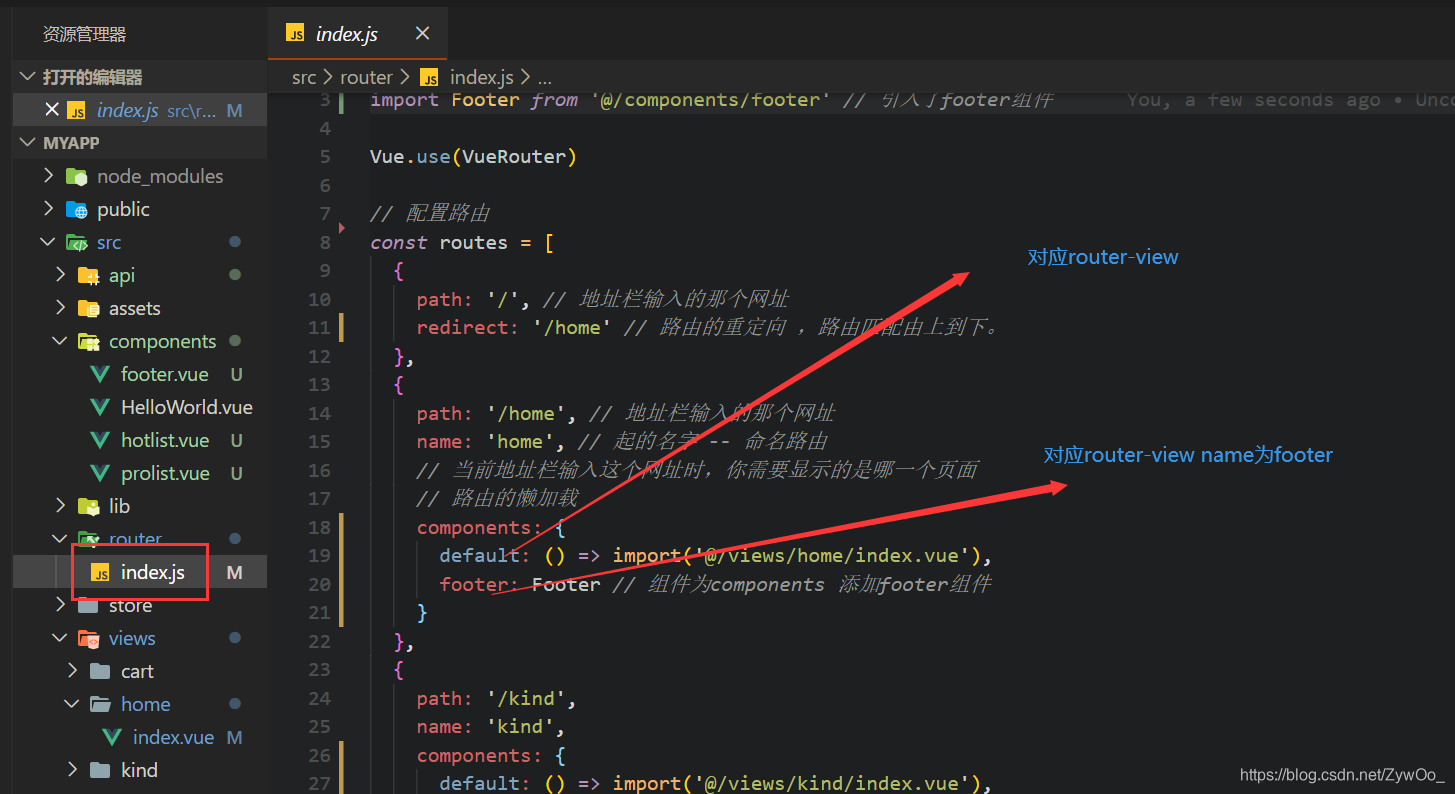Click the JS icon in the breadcrumb
Image resolution: width=1455 pixels, height=794 pixels.
pos(430,78)
